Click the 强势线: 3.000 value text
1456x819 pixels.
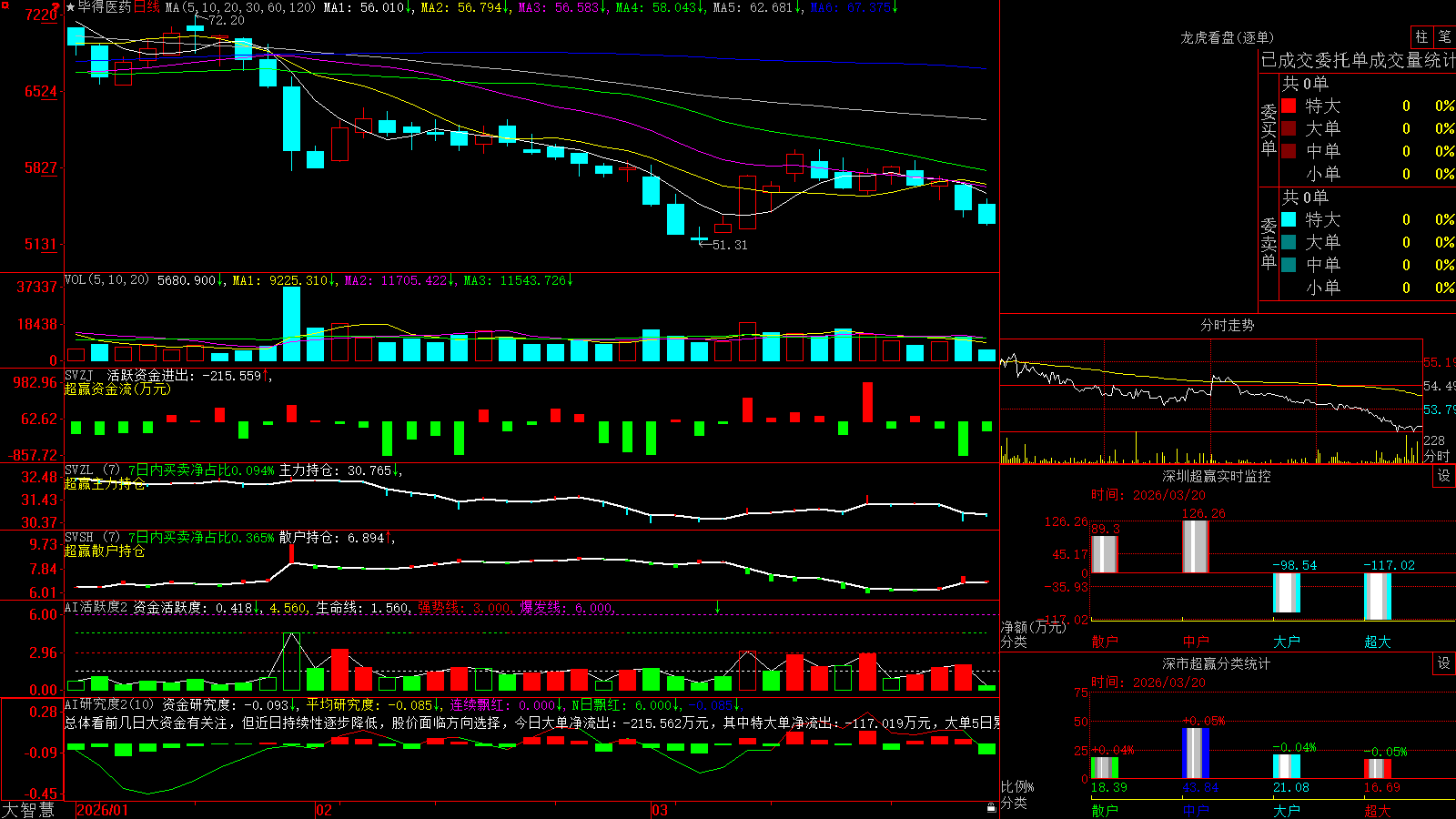pos(464,608)
